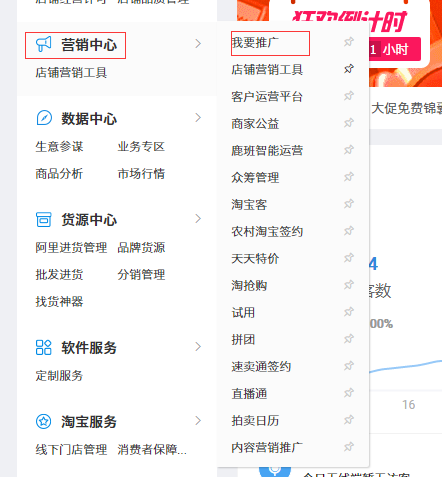Open 试用 menu item
This screenshot has height=477, width=442.
pos(243,313)
